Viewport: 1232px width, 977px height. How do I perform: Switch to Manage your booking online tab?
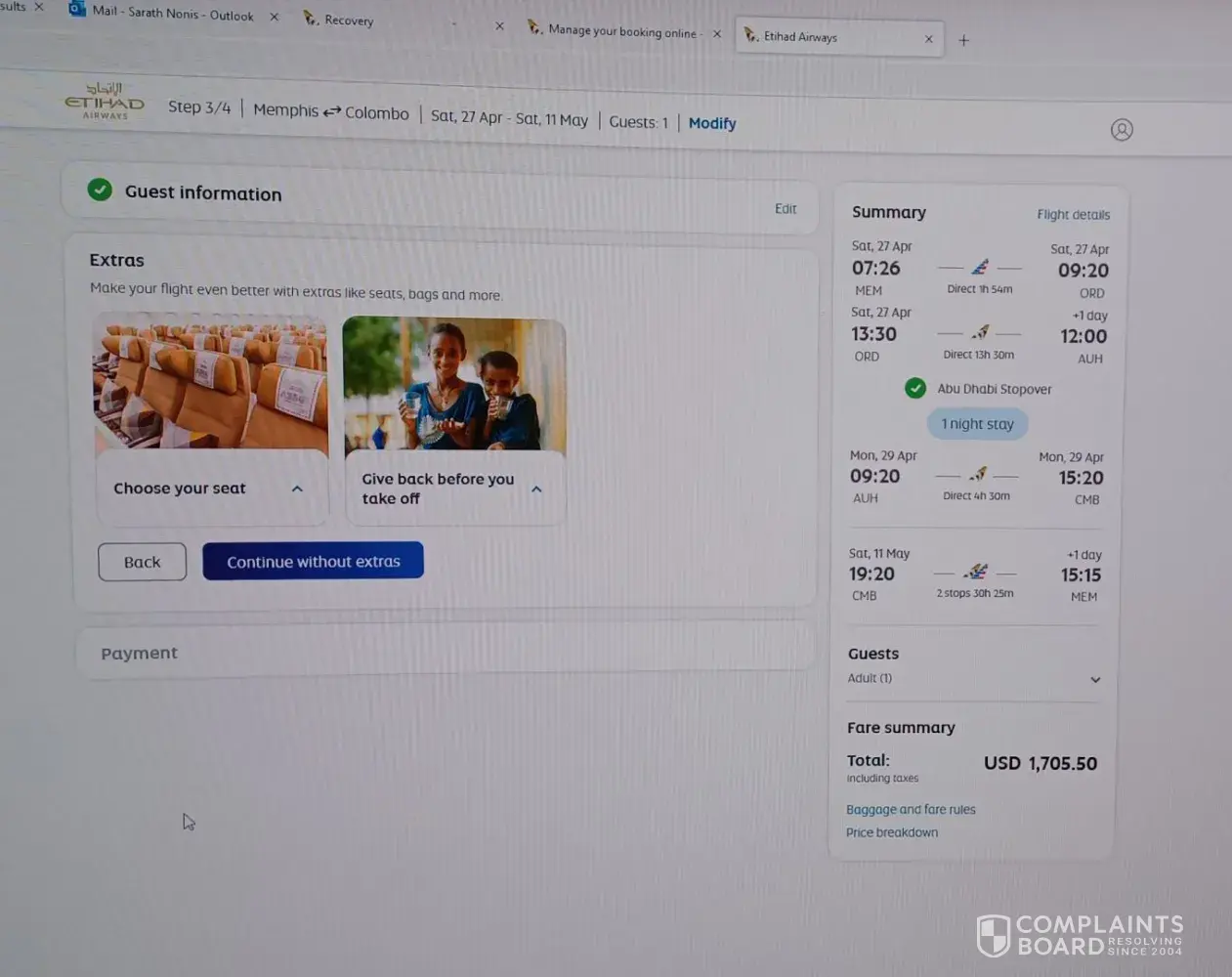[x=621, y=31]
